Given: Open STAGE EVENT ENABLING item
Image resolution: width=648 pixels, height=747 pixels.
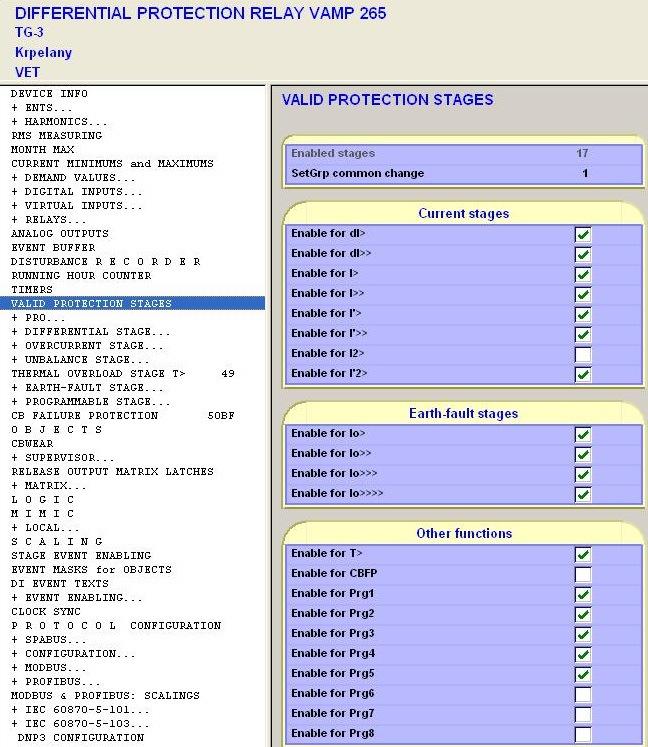Looking at the screenshot, I should click(x=81, y=556).
